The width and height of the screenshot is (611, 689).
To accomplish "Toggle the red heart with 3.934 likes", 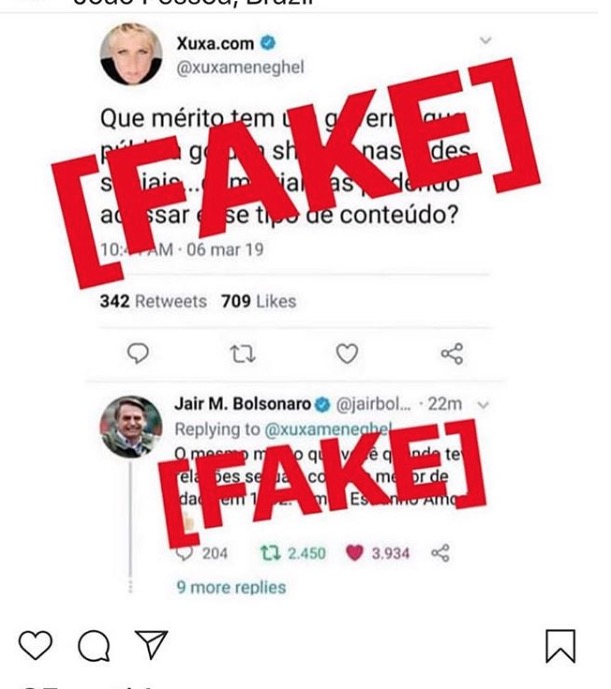I will pos(355,553).
